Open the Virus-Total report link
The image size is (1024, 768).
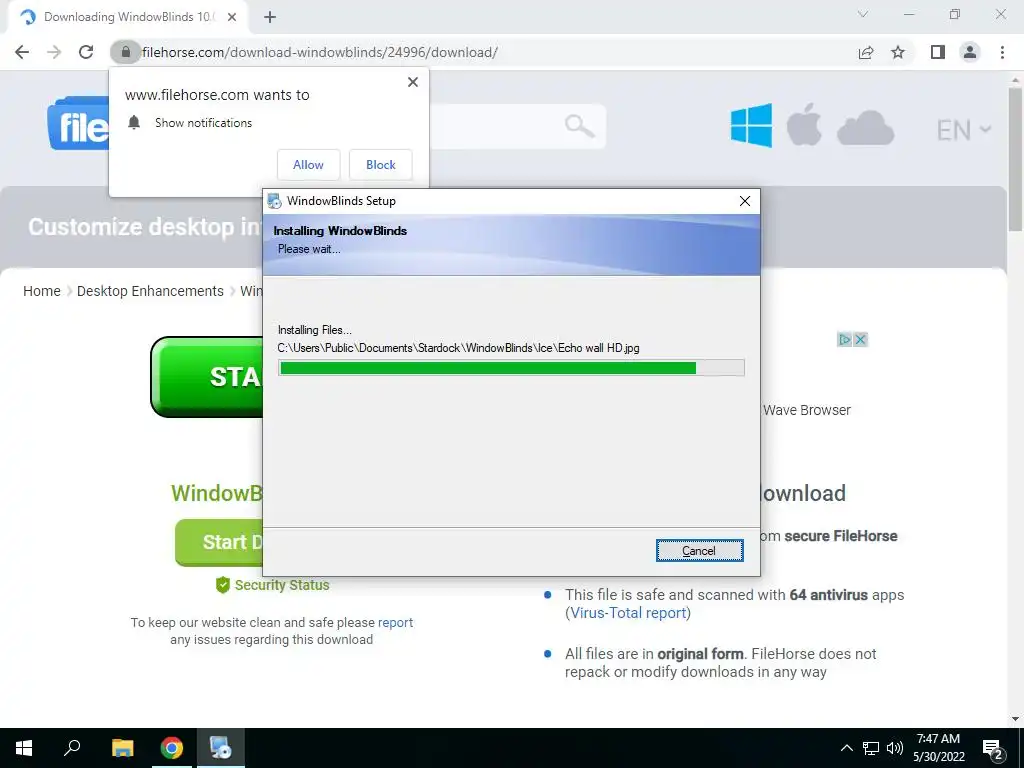(x=628, y=613)
